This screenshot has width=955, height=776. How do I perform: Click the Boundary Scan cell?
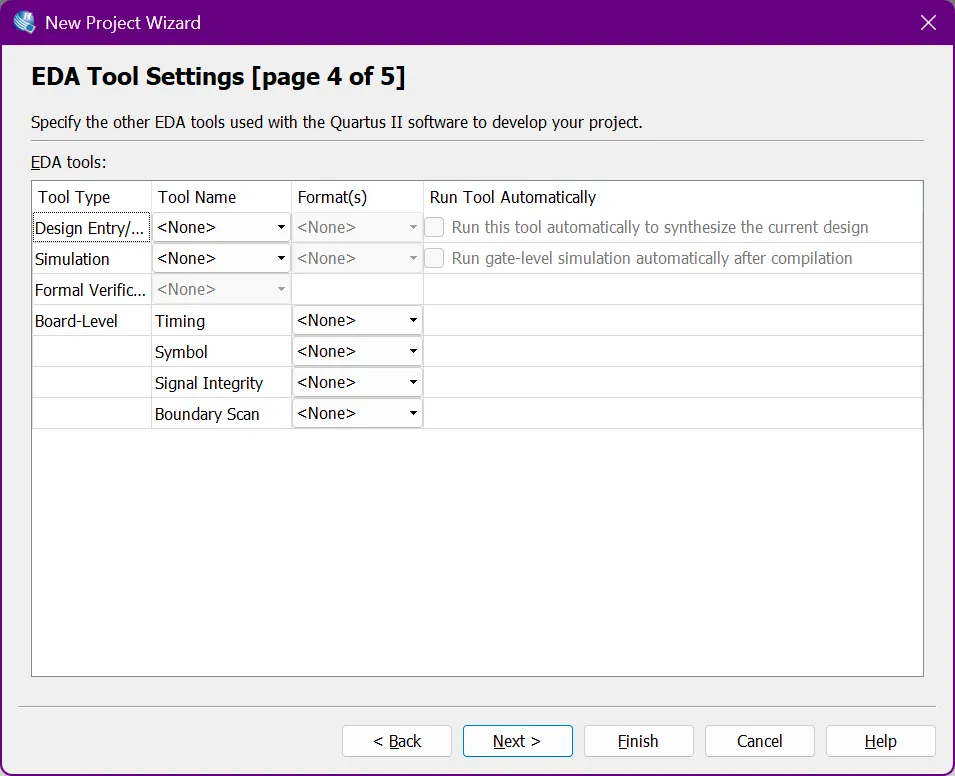[x=221, y=414]
